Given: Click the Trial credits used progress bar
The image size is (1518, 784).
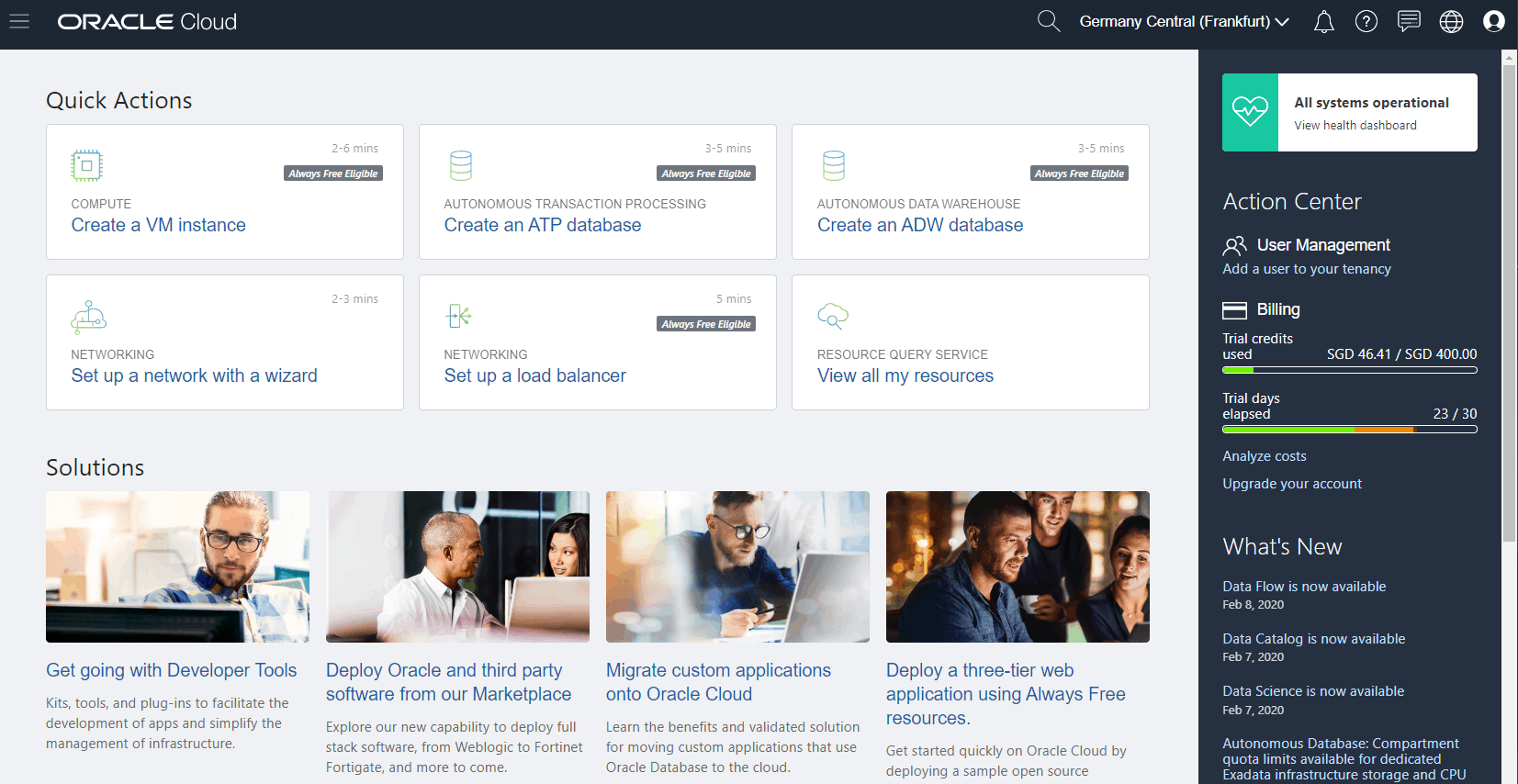Looking at the screenshot, I should [x=1350, y=370].
